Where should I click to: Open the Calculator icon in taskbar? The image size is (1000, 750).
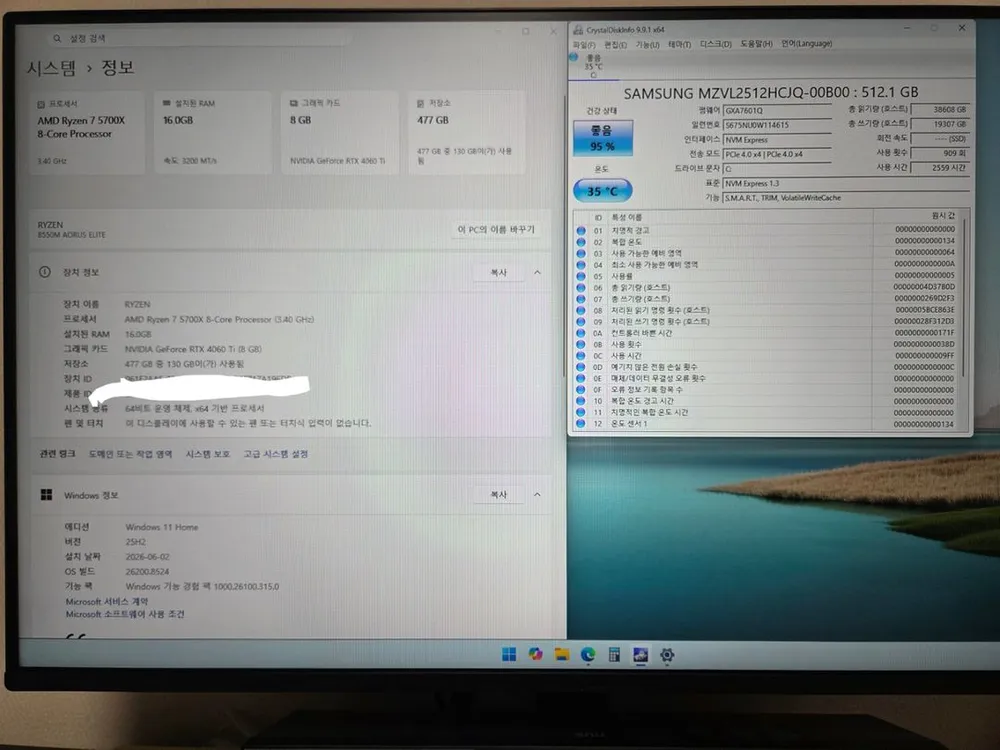click(x=614, y=654)
